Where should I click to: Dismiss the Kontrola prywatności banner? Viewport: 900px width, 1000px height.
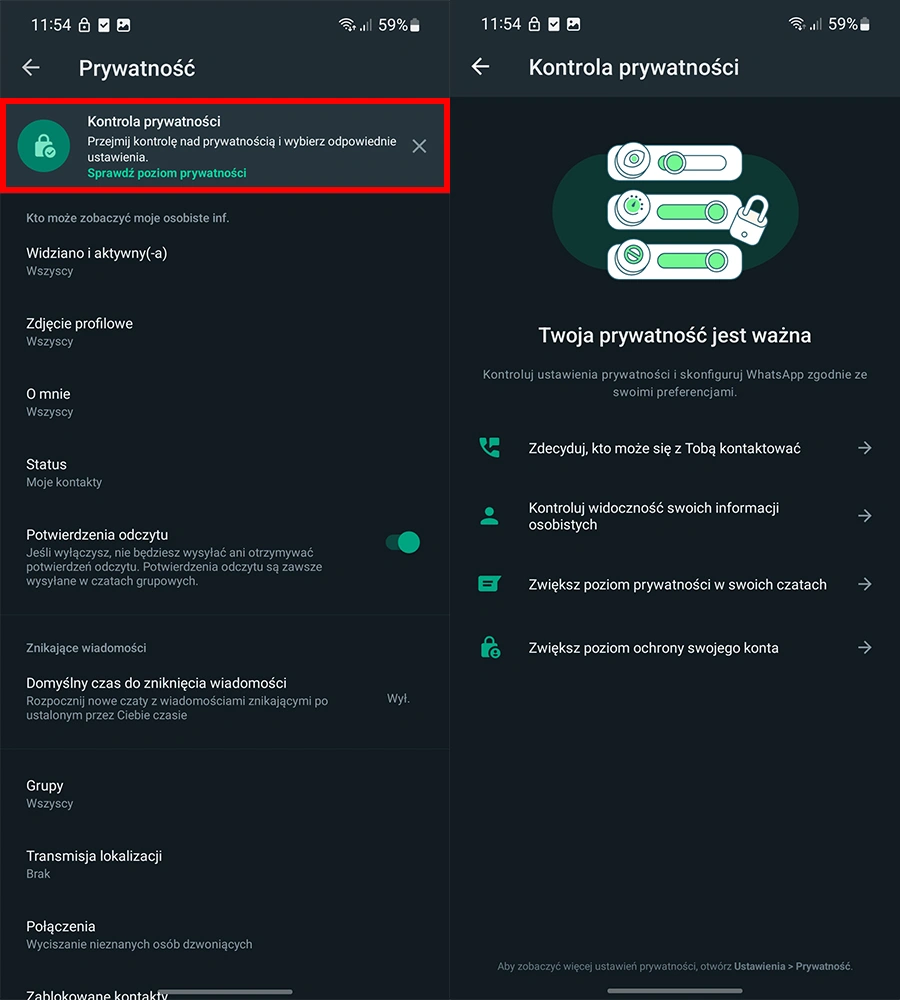point(419,146)
